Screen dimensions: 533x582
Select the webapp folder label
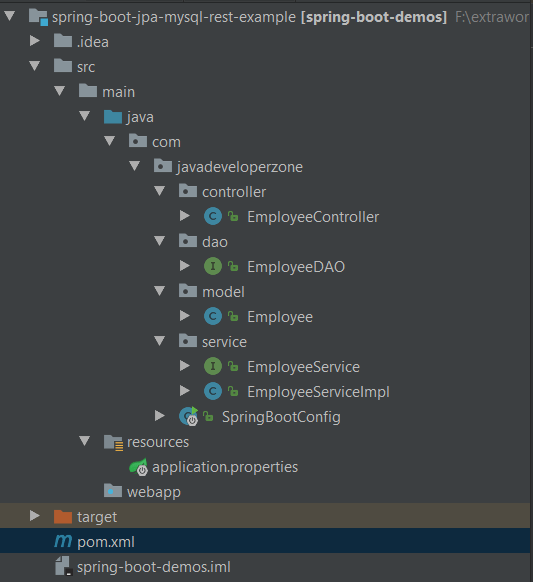[x=154, y=493]
